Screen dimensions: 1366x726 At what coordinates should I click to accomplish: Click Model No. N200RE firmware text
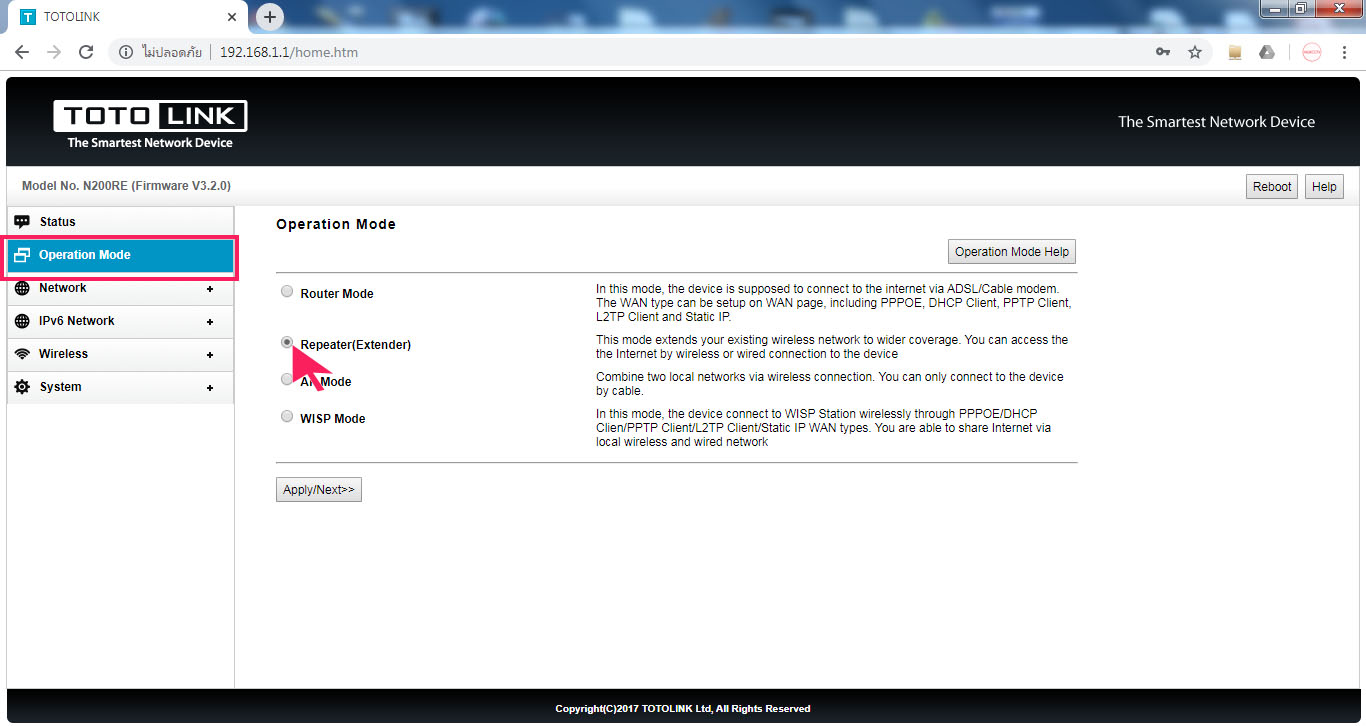(x=126, y=186)
